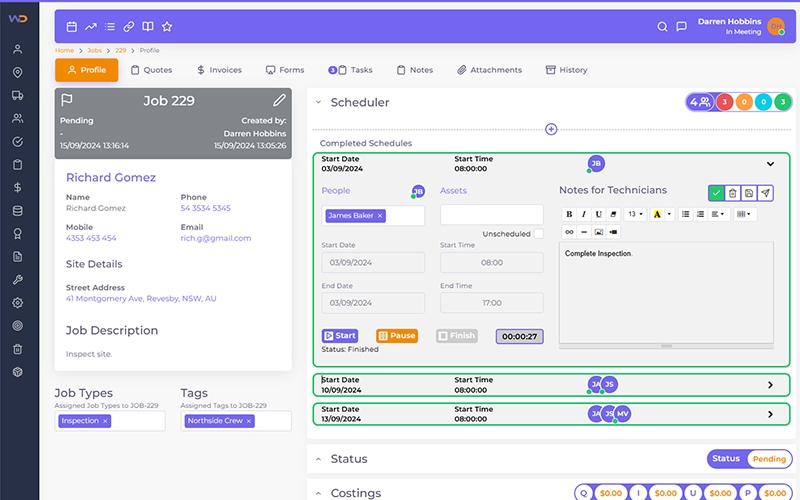Delete the schedule using trash icon near notes
Screen dimensions: 800x500
[x=733, y=193]
